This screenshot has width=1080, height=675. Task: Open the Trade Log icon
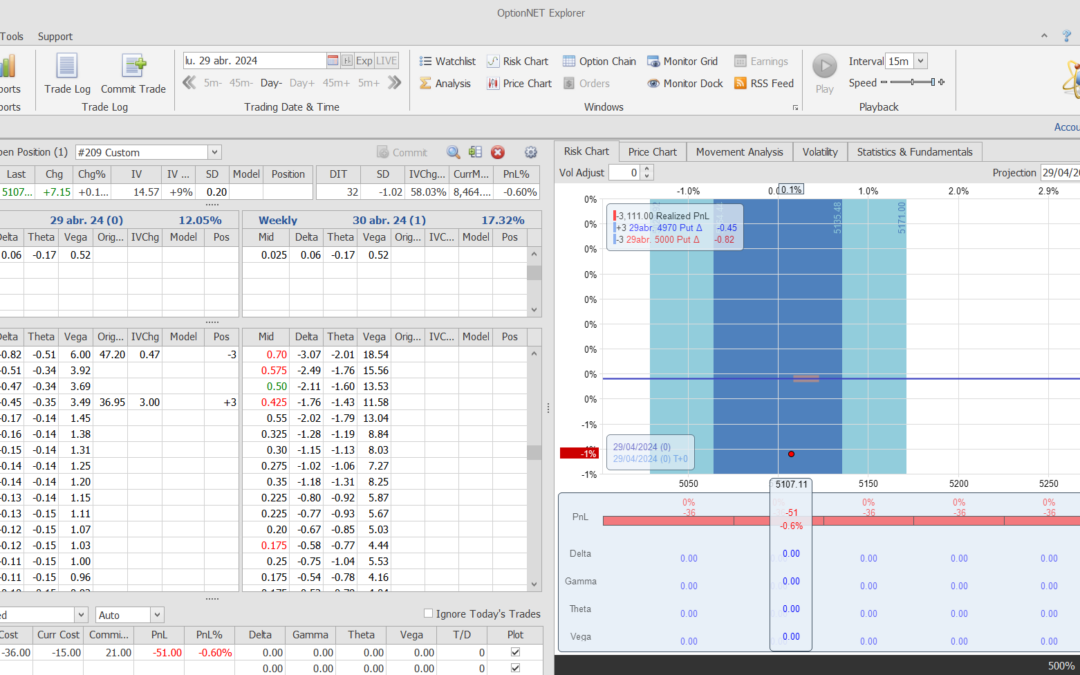[x=67, y=68]
